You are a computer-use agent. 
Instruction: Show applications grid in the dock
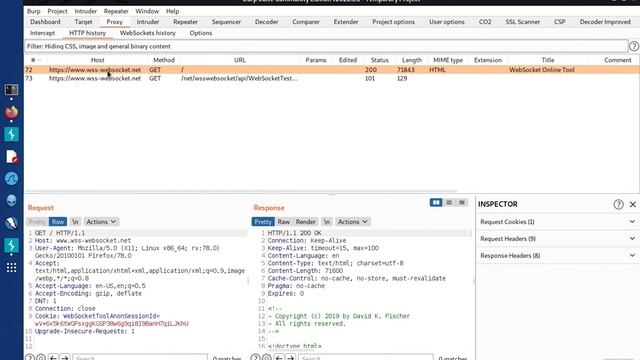[11, 267]
